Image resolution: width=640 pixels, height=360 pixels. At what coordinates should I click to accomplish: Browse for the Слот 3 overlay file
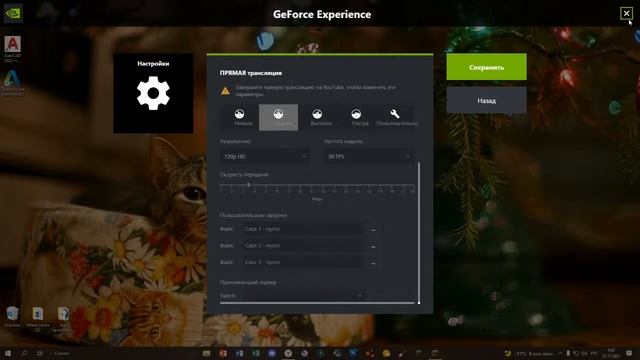pyautogui.click(x=373, y=262)
